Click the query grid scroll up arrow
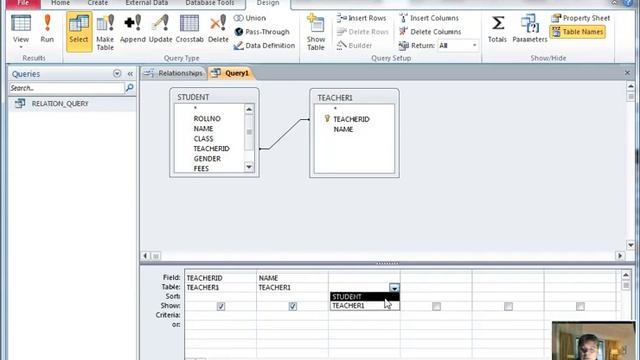Image resolution: width=640 pixels, height=360 pixels. 626,275
